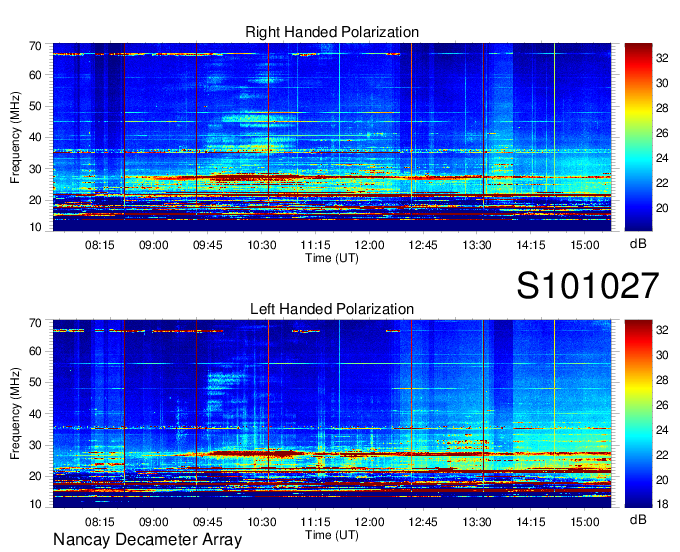Click 08:15 tick label on top plot

100,245
